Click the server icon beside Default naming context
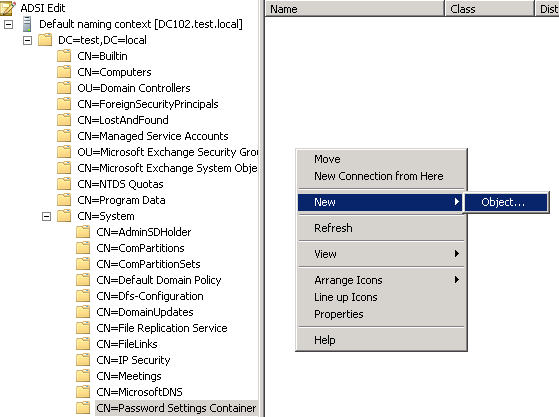559x417 pixels. (x=27, y=24)
